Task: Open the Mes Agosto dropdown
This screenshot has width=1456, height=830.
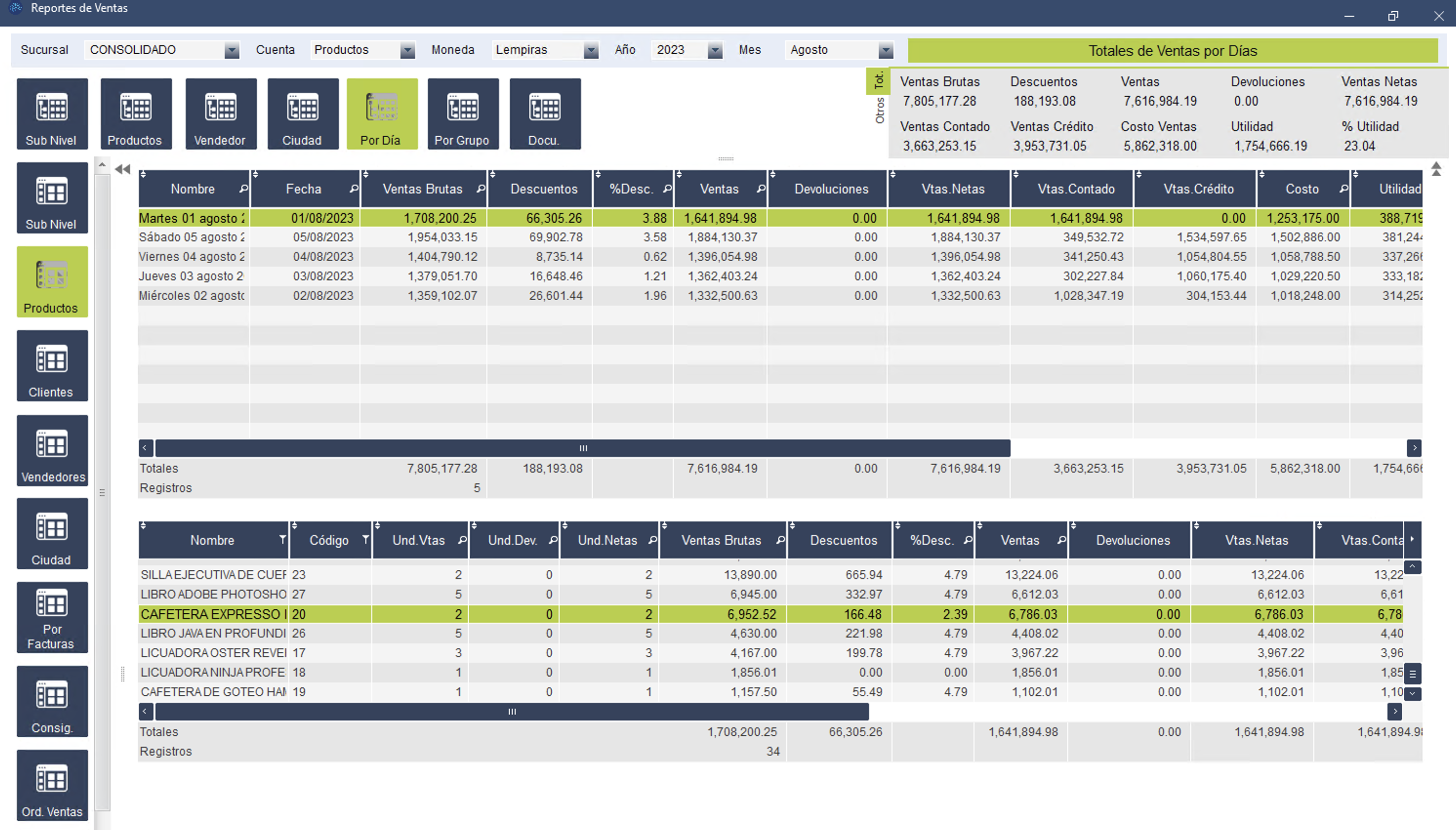Action: (x=885, y=51)
